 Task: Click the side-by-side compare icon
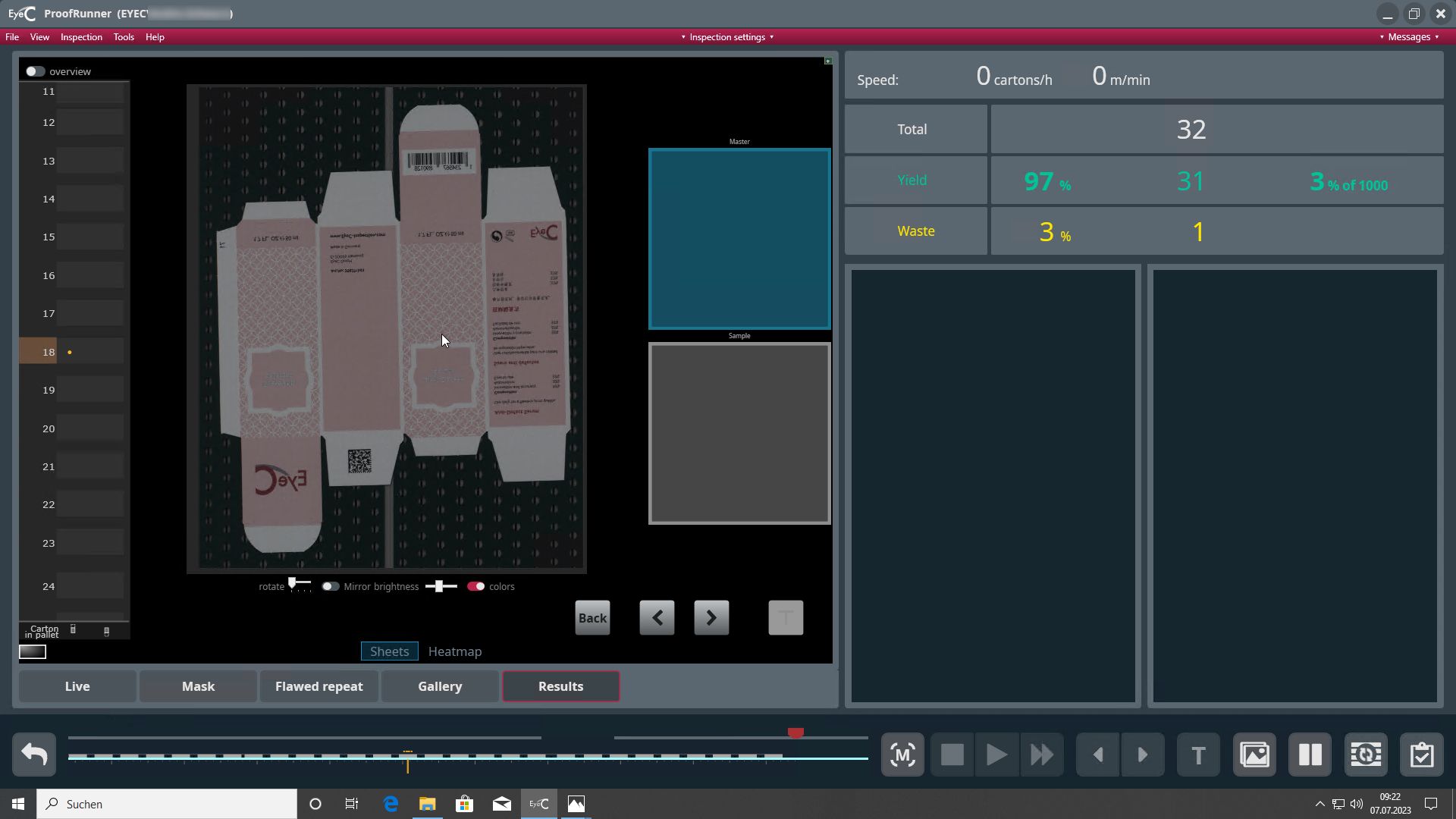1310,755
